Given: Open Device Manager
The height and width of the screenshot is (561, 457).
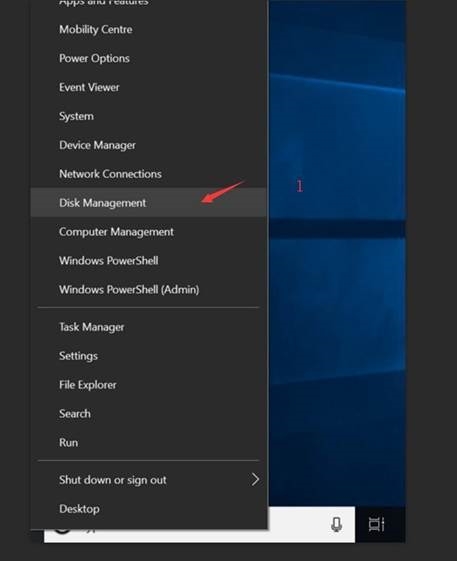Looking at the screenshot, I should tap(149, 145).
